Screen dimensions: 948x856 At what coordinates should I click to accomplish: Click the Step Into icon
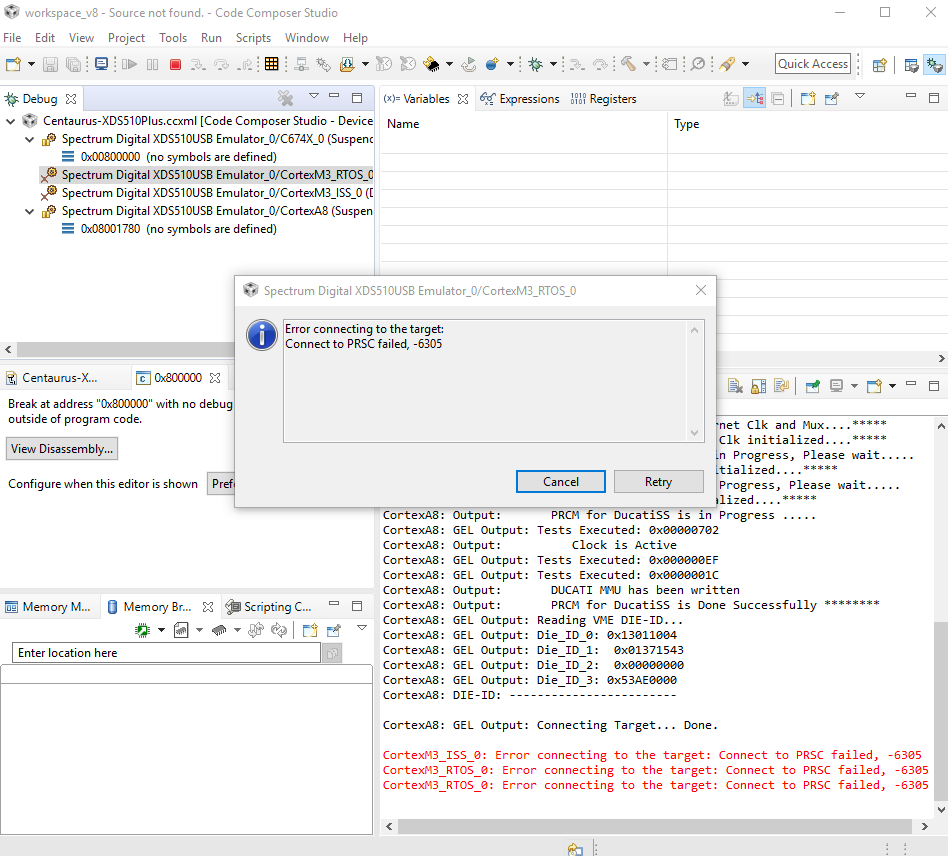point(198,64)
